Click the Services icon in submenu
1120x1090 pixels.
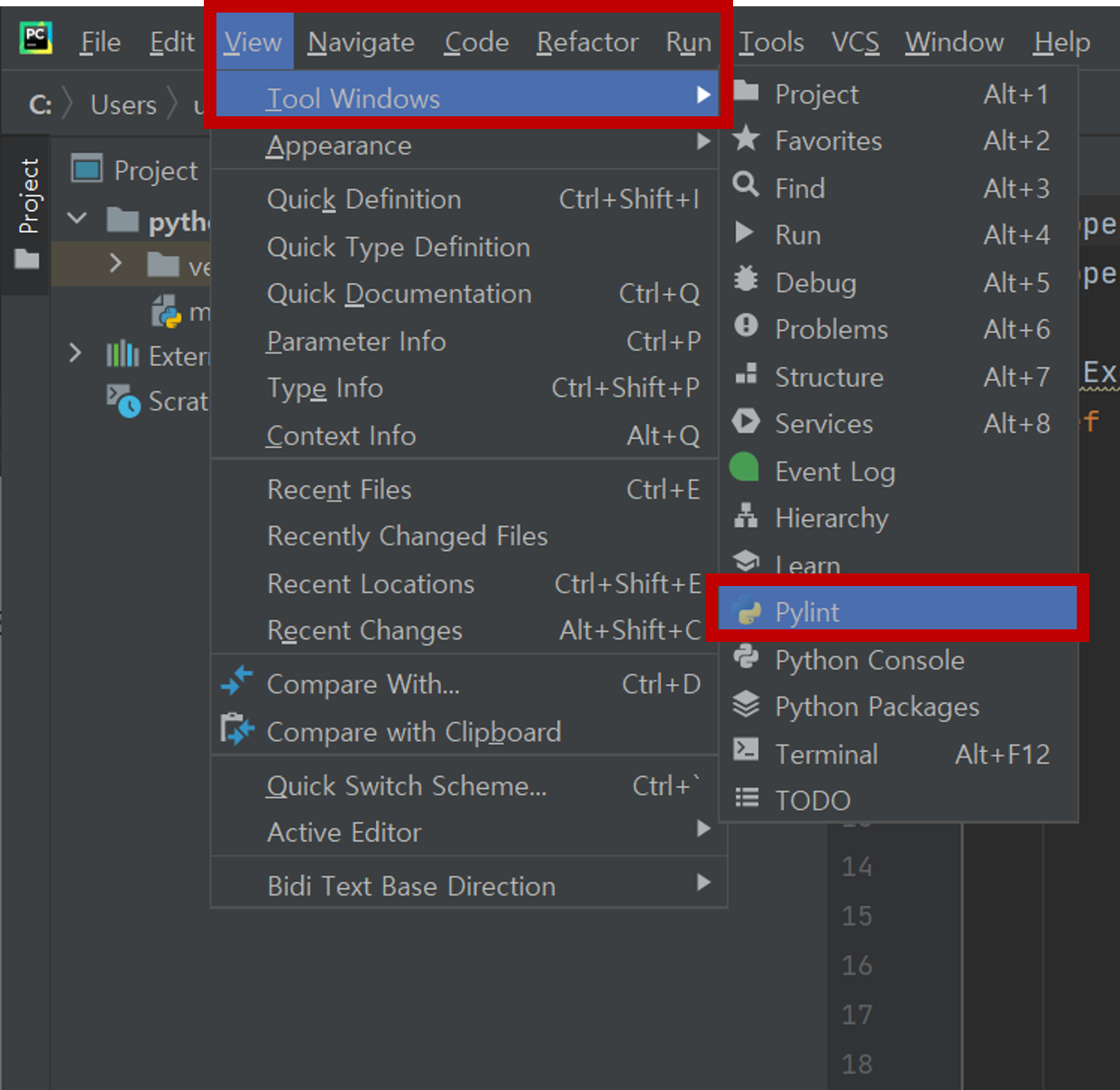pos(746,420)
